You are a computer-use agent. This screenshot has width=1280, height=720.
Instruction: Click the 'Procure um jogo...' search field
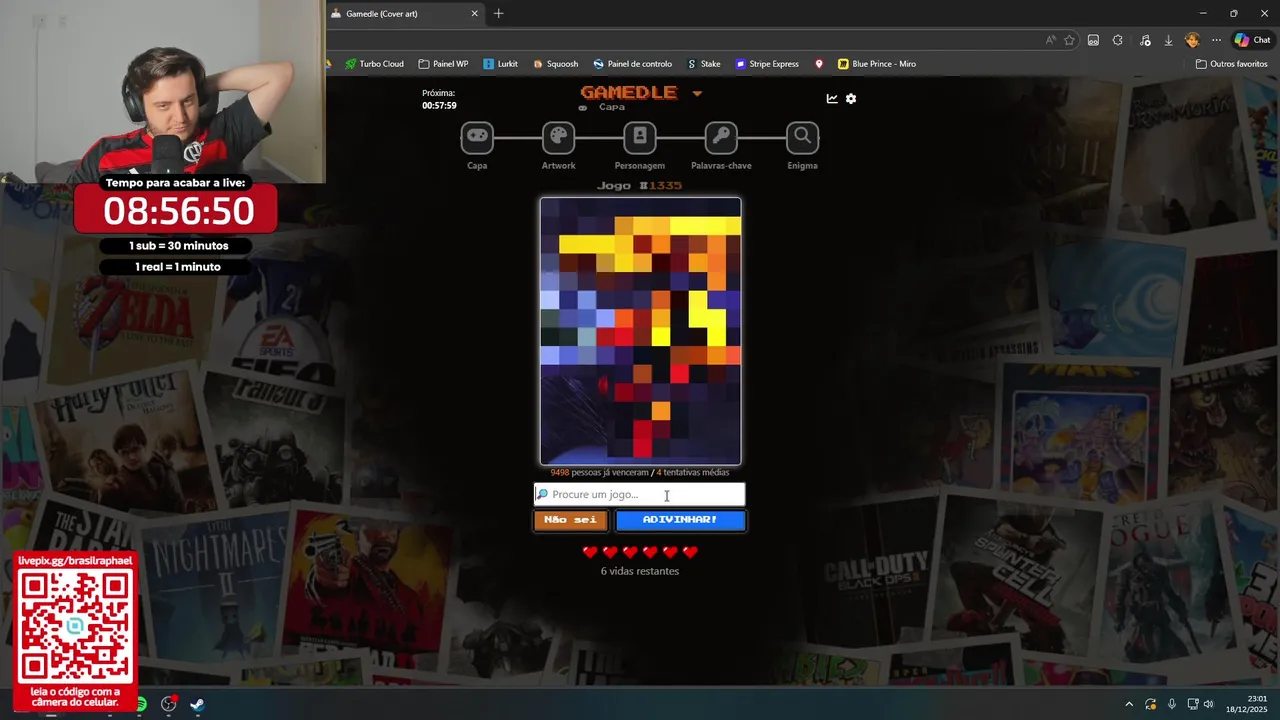coord(640,494)
